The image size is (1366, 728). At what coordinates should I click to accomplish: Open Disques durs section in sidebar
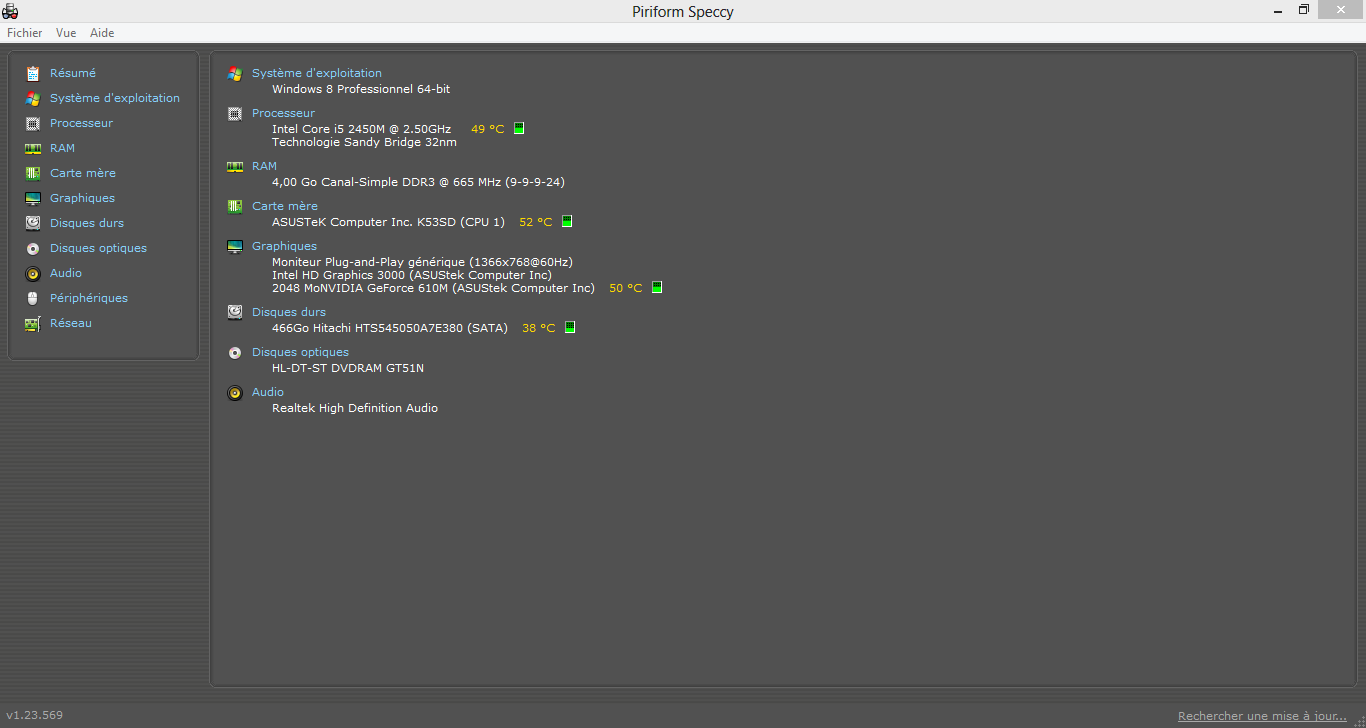[x=87, y=223]
